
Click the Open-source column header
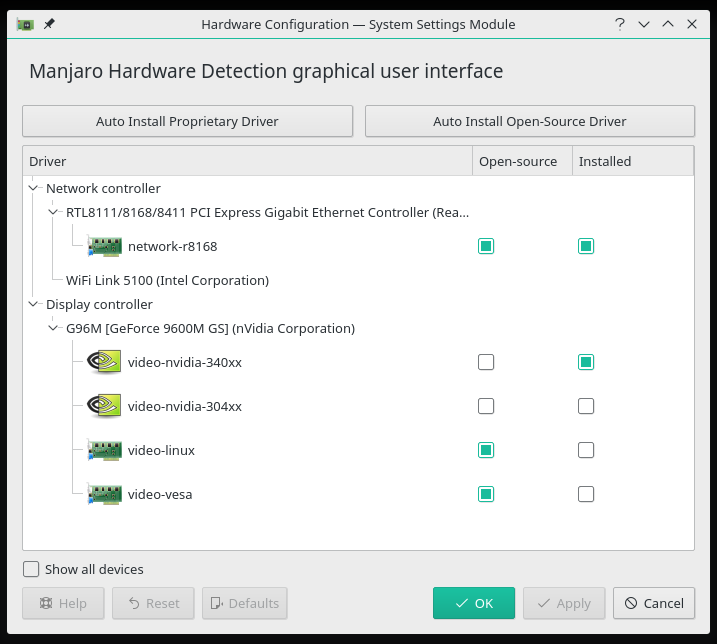[x=518, y=161]
